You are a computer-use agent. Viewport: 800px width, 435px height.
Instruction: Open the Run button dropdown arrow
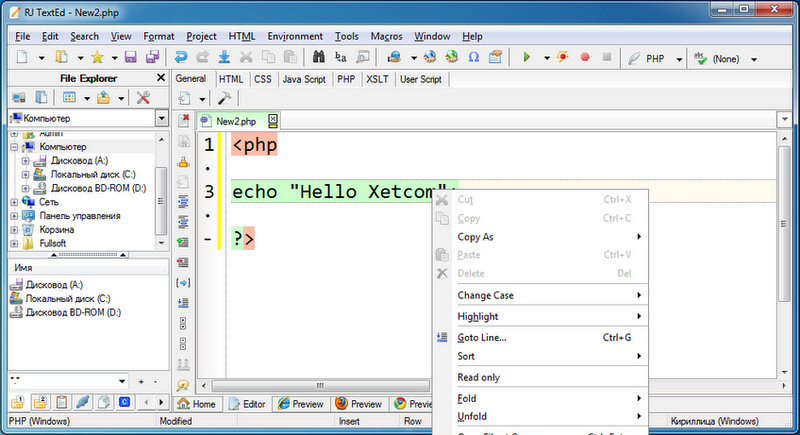(x=546, y=58)
